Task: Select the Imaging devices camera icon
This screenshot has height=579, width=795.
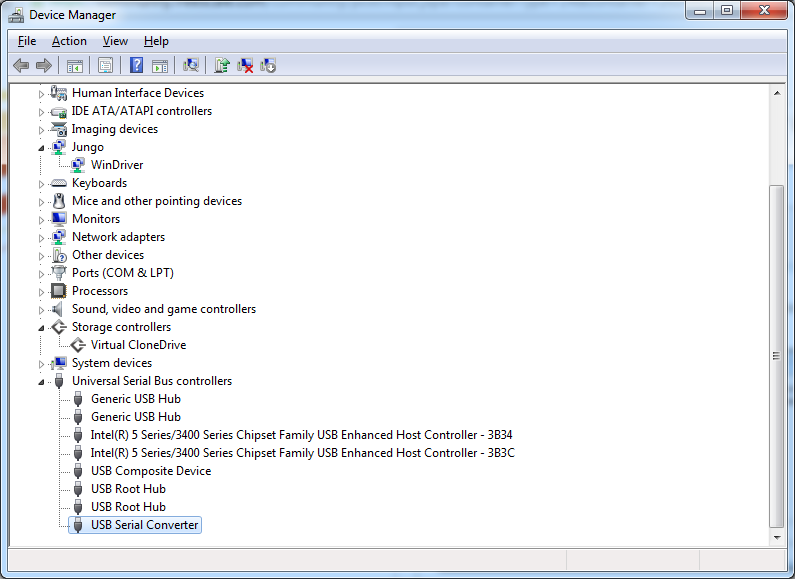Action: [x=59, y=129]
